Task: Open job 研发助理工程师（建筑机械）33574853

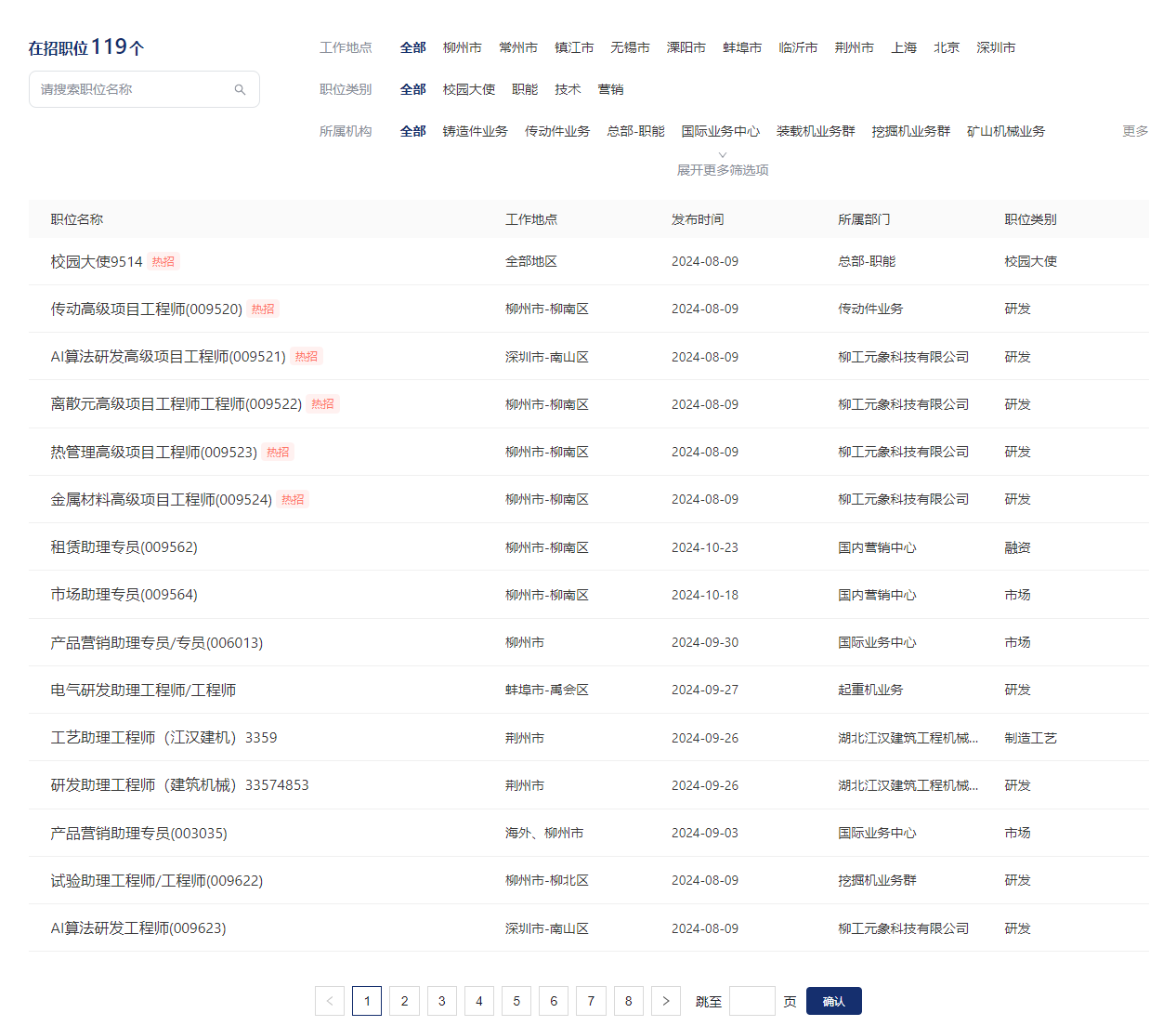Action: point(180,785)
